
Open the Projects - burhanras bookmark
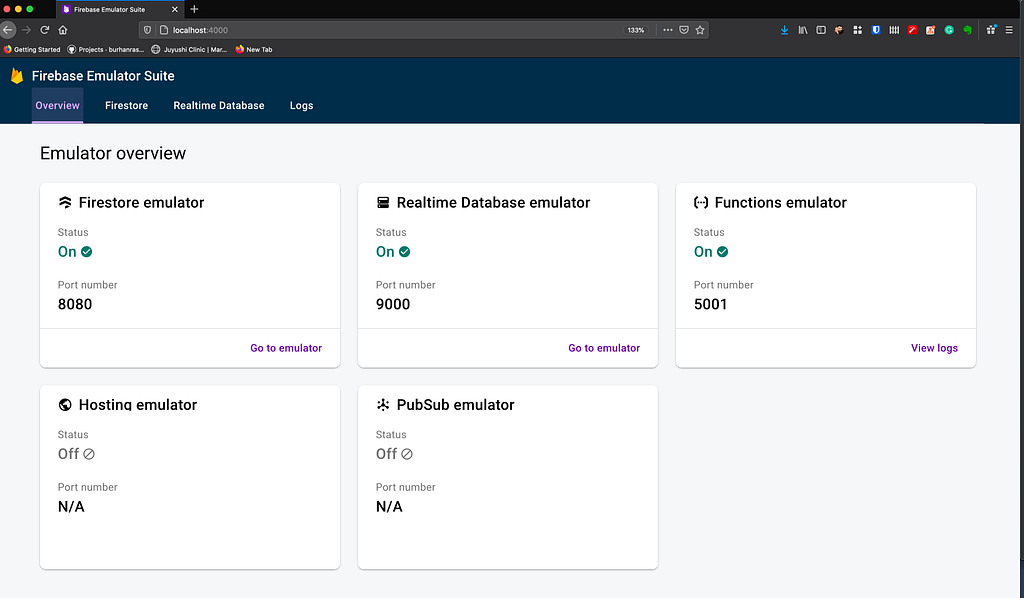click(x=106, y=50)
